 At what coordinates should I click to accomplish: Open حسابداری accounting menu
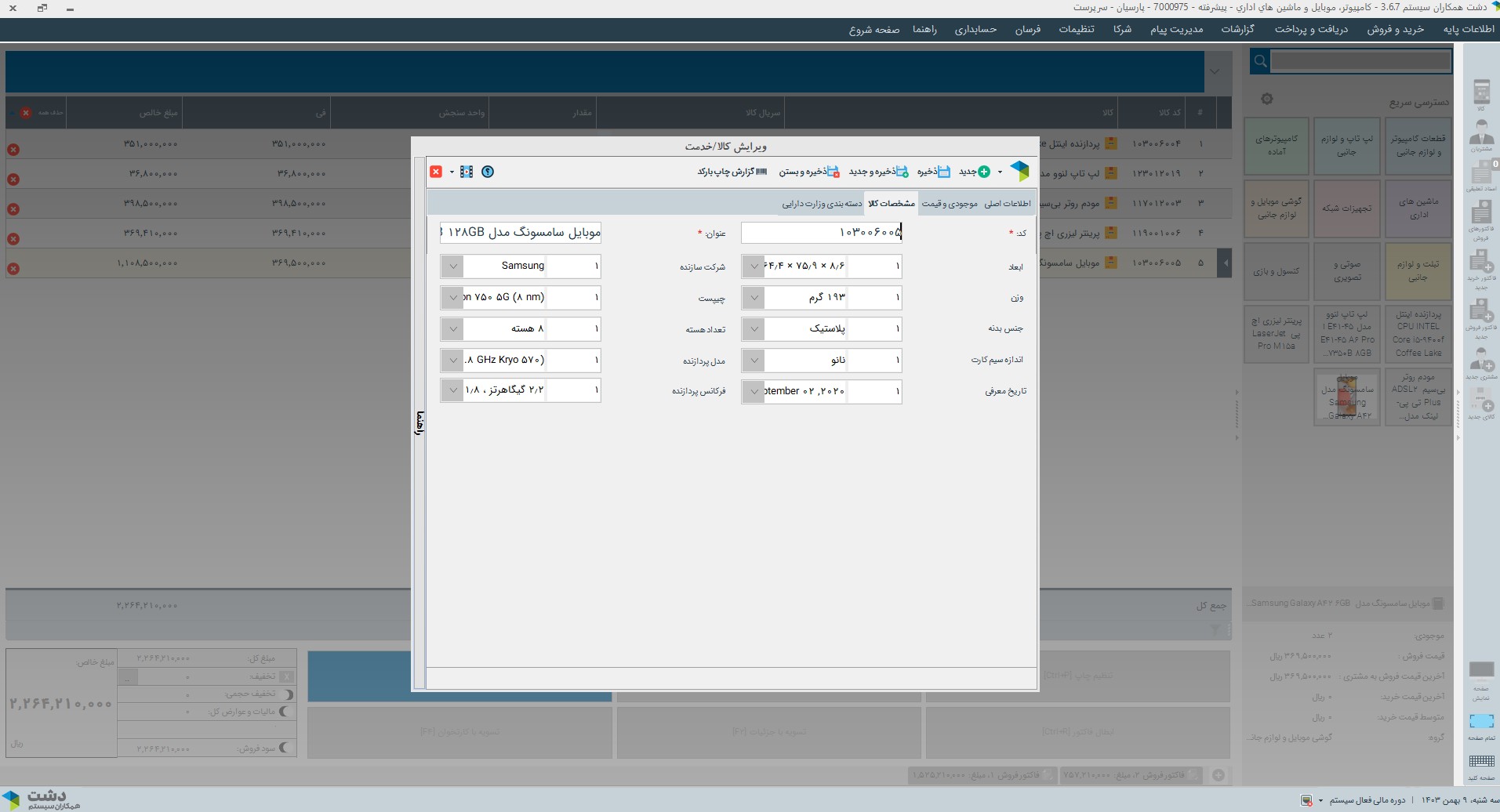click(x=975, y=29)
